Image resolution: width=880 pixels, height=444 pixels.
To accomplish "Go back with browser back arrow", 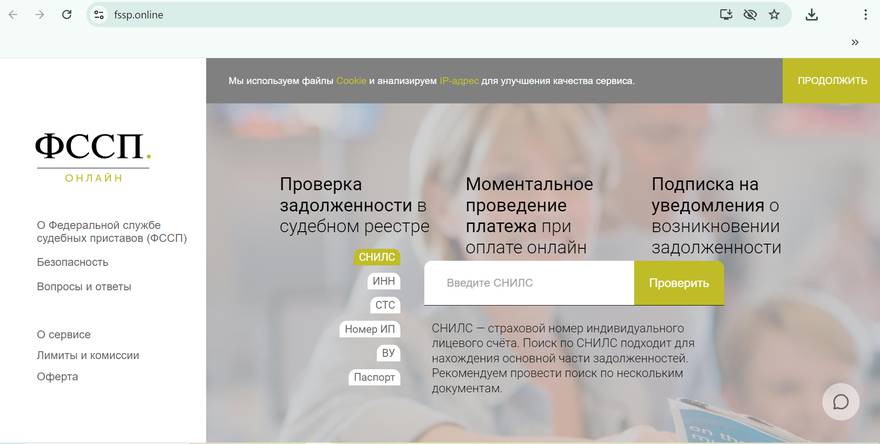I will [x=13, y=15].
